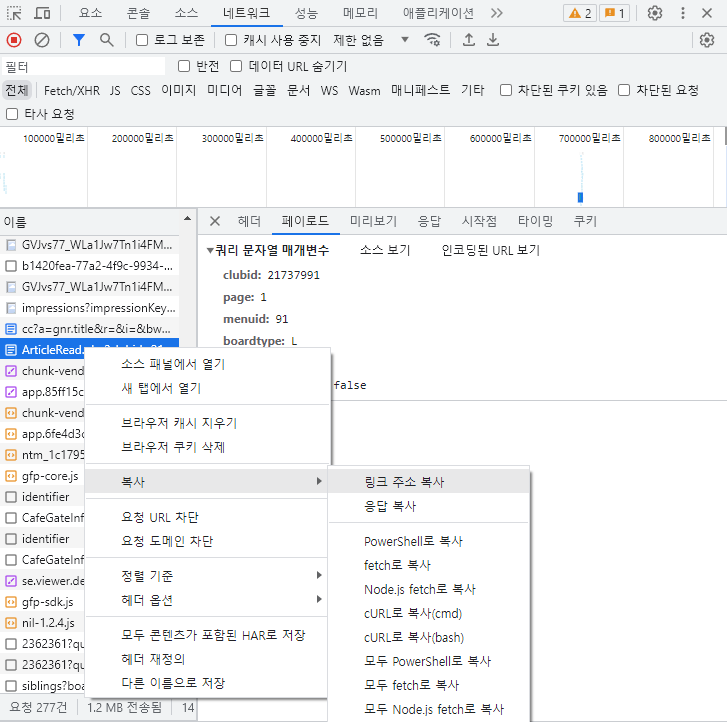Filter requests by JS type
The width and height of the screenshot is (727, 722).
click(x=115, y=90)
